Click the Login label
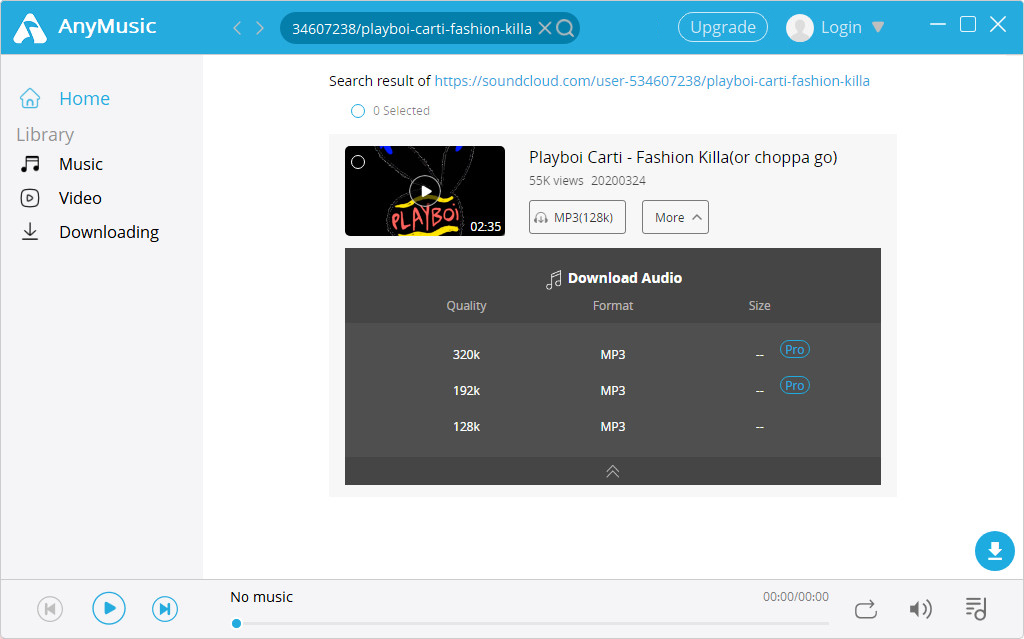Screen dimensions: 1024x639 tap(841, 27)
